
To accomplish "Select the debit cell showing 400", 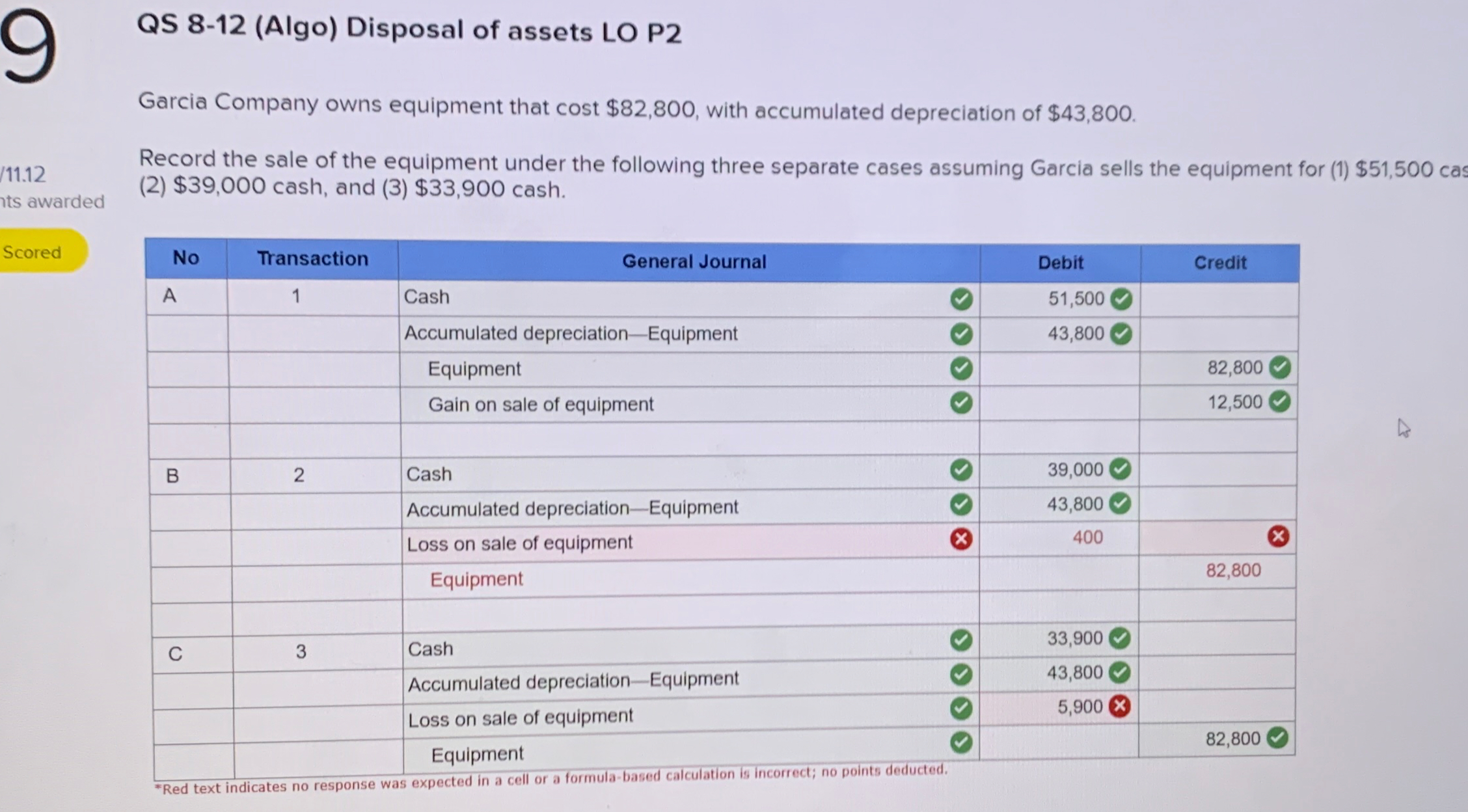I will (x=1087, y=537).
